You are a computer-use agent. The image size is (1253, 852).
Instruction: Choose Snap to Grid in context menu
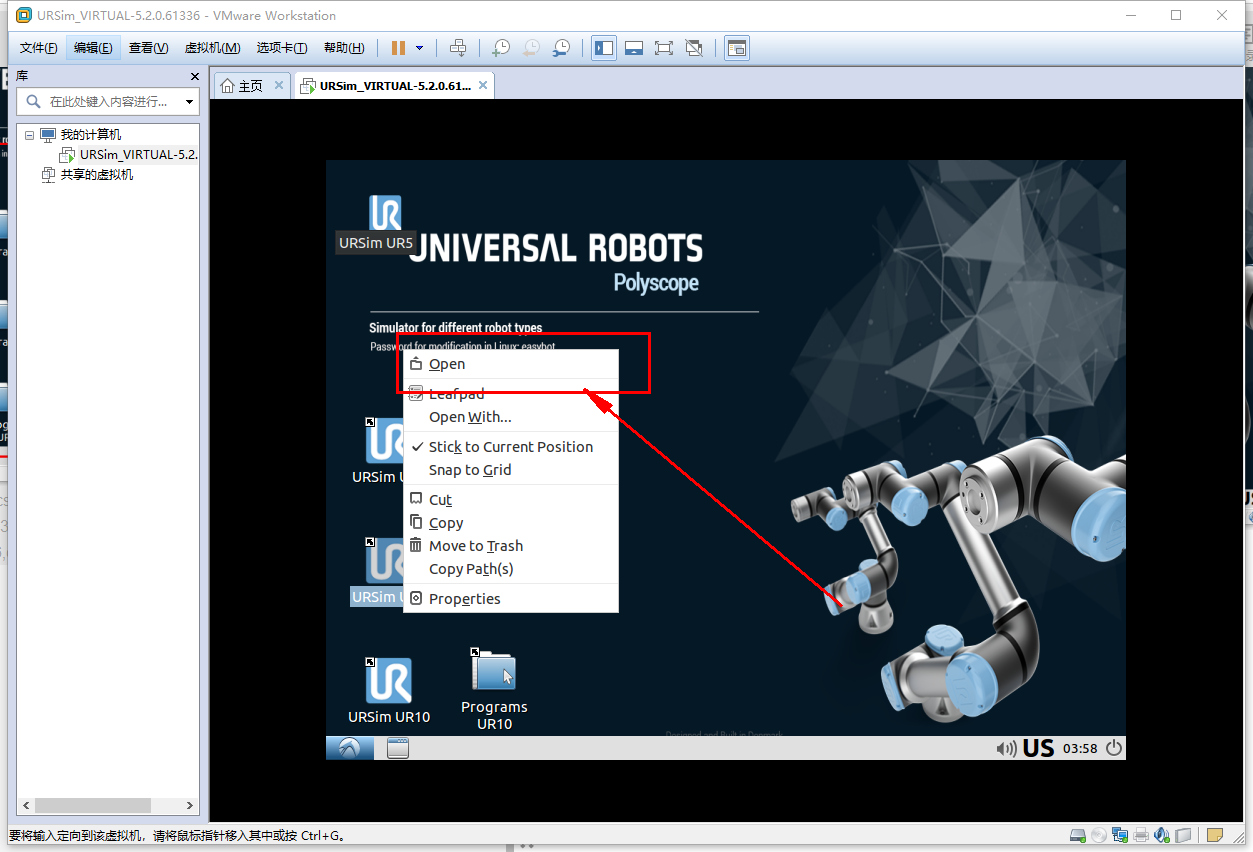(511, 470)
